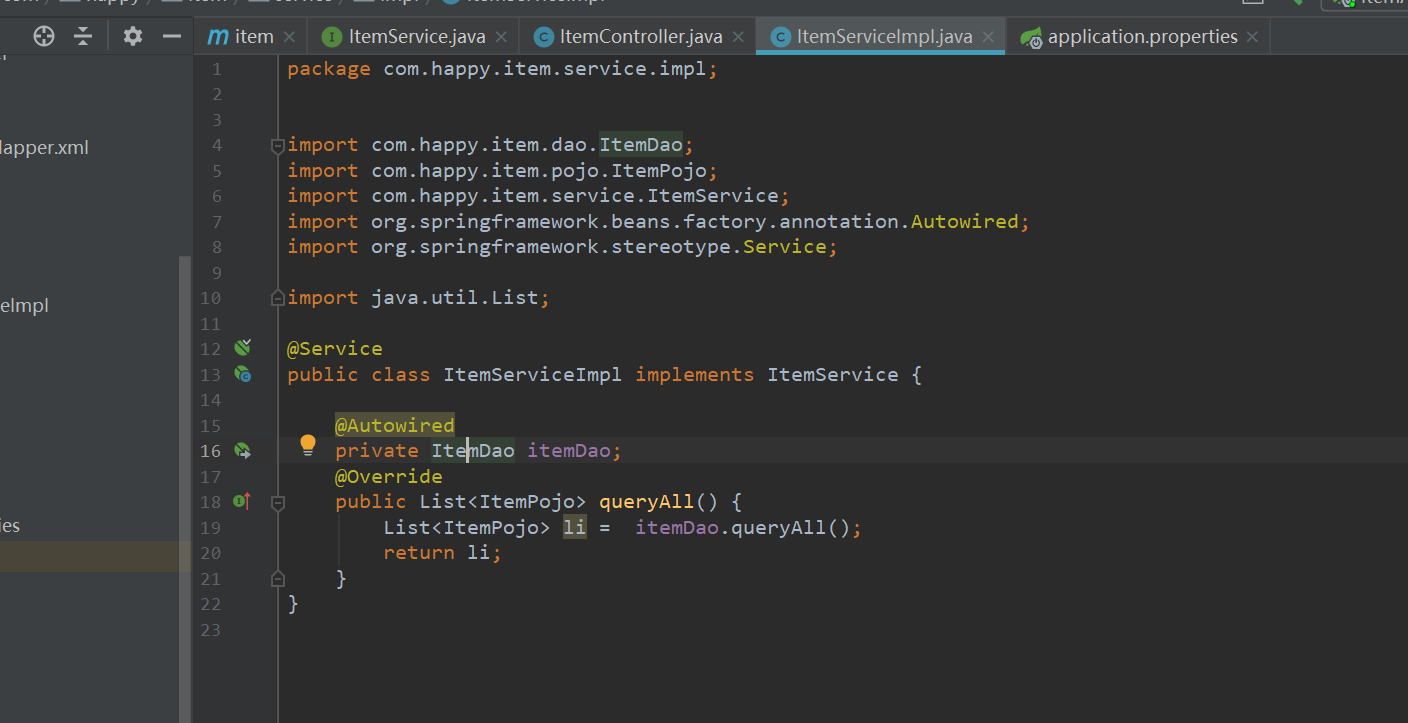The width and height of the screenshot is (1408, 723).
Task: Click autowired dependency gutter icon on line 16
Action: click(x=242, y=451)
